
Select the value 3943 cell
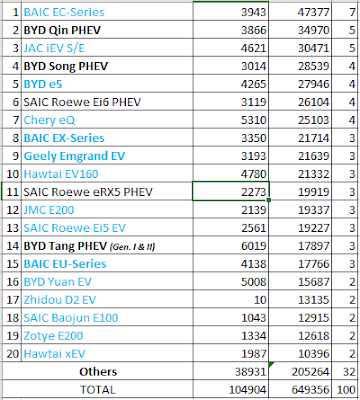pyautogui.click(x=231, y=12)
